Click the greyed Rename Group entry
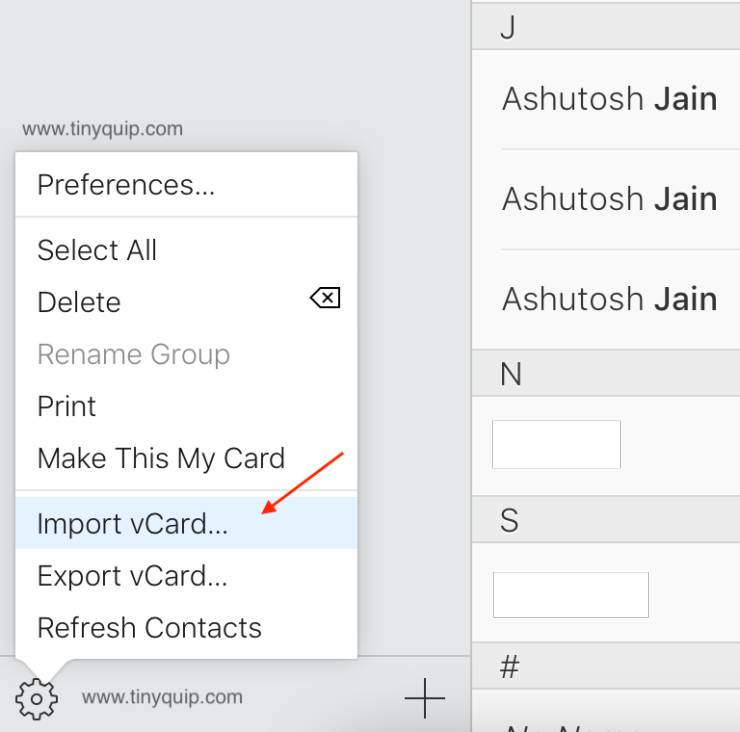The image size is (740, 732). 133,354
